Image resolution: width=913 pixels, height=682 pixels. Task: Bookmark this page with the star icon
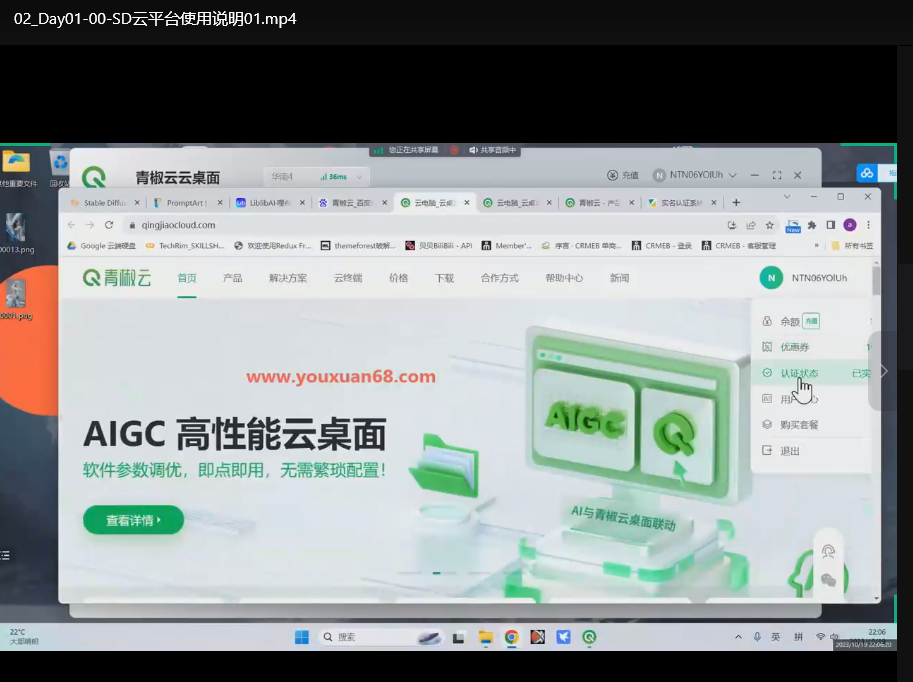(x=770, y=225)
